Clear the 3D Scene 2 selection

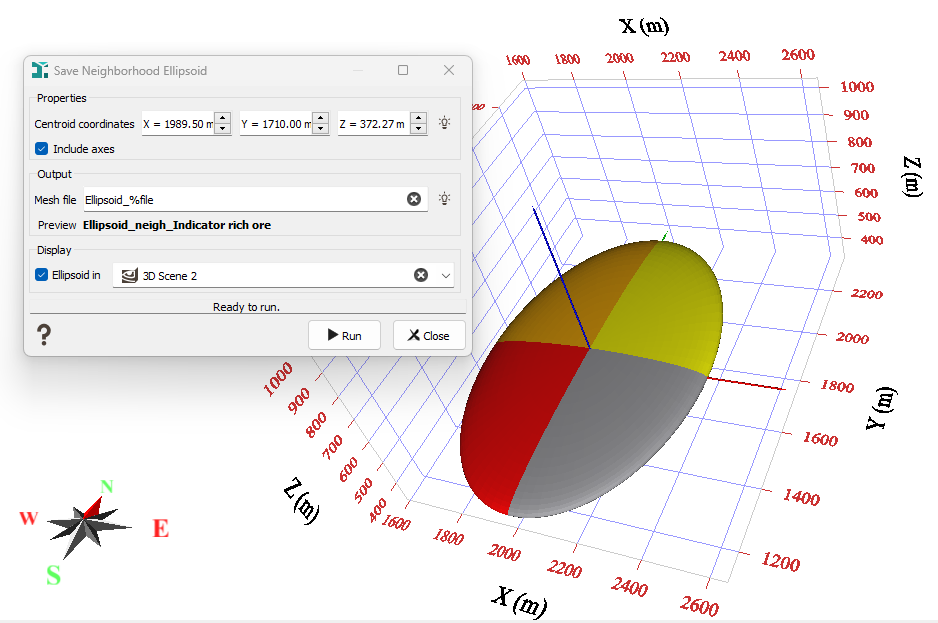pos(421,275)
